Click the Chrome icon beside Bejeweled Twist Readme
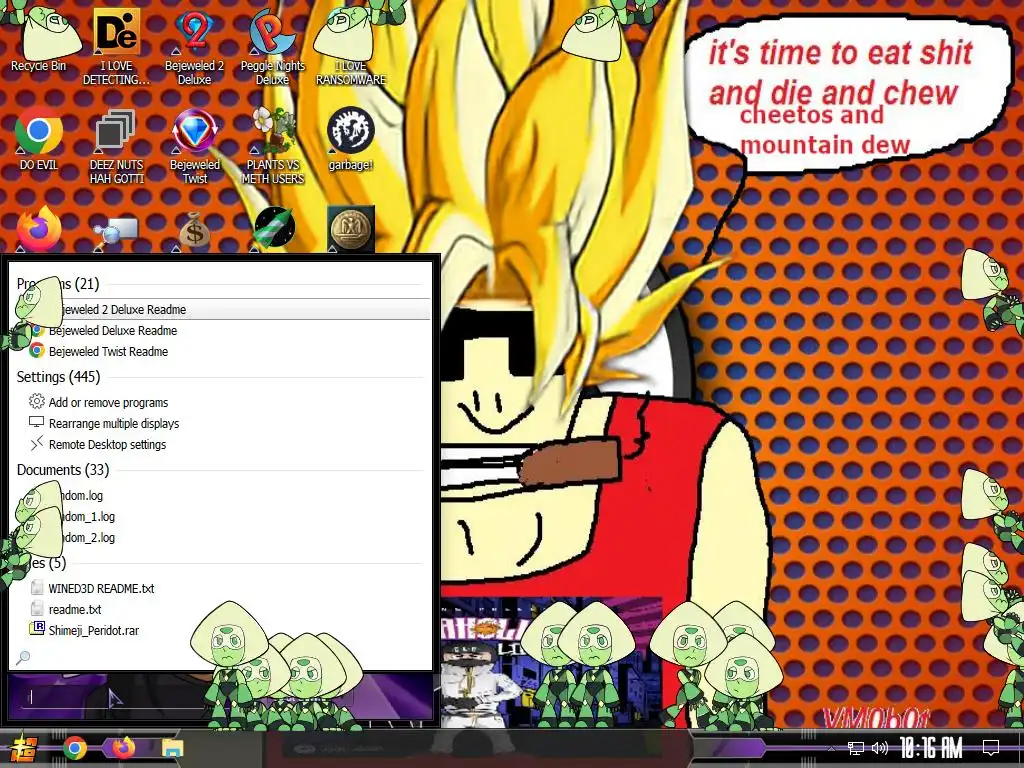The width and height of the screenshot is (1024, 768). (x=37, y=351)
